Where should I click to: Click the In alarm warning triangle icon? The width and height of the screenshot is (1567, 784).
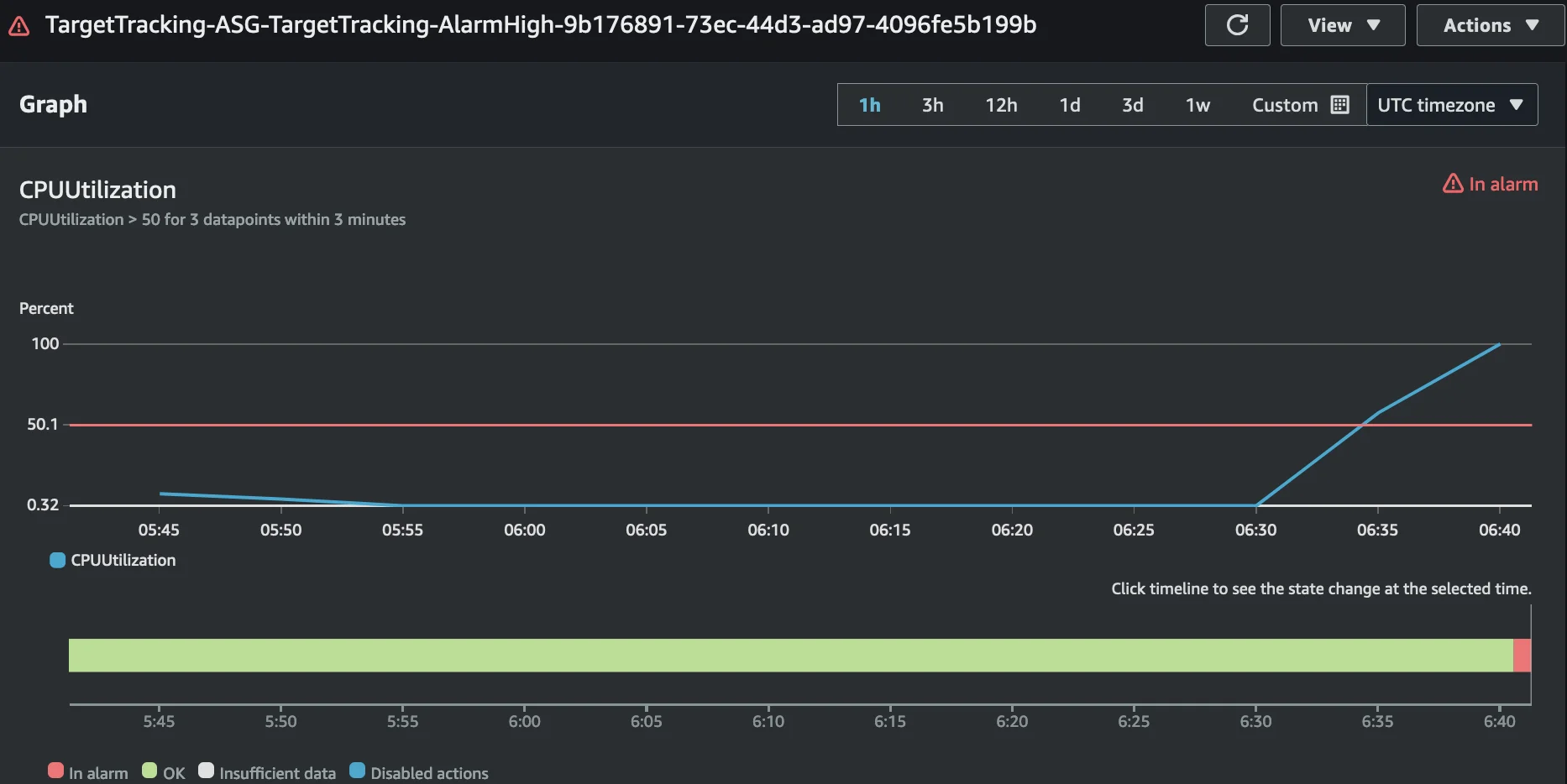(1453, 183)
